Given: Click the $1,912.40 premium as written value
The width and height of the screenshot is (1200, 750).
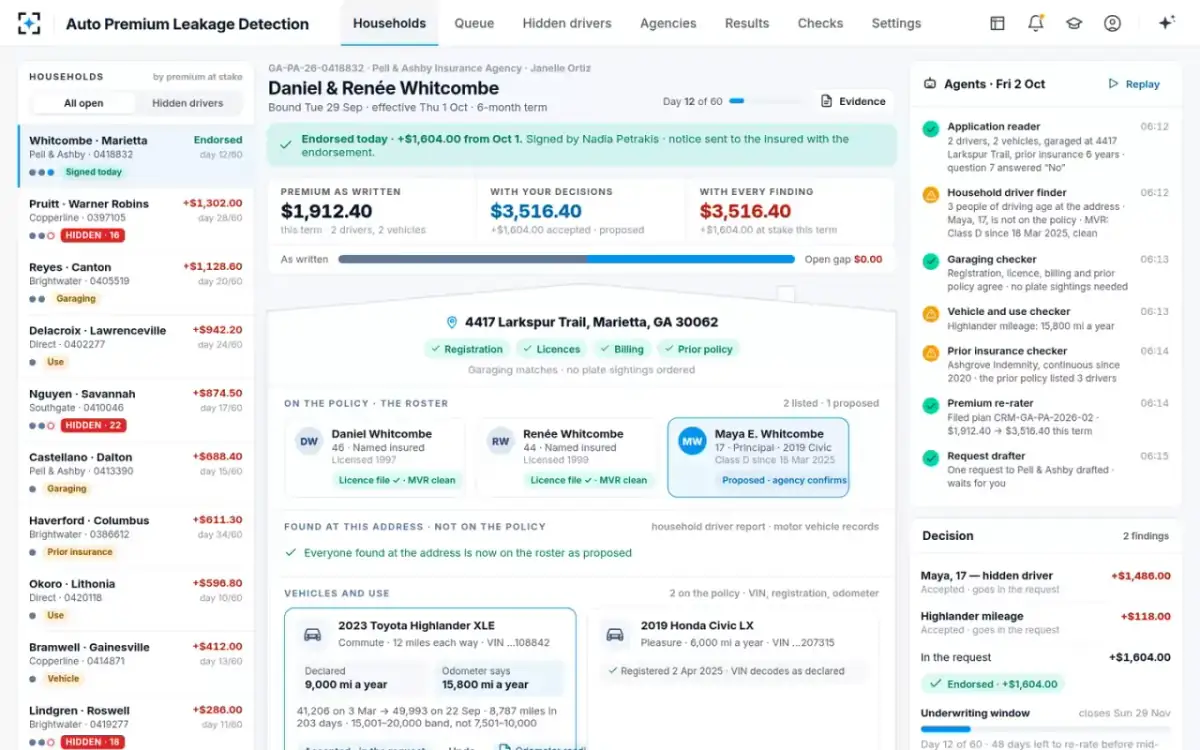Looking at the screenshot, I should pyautogui.click(x=326, y=211).
